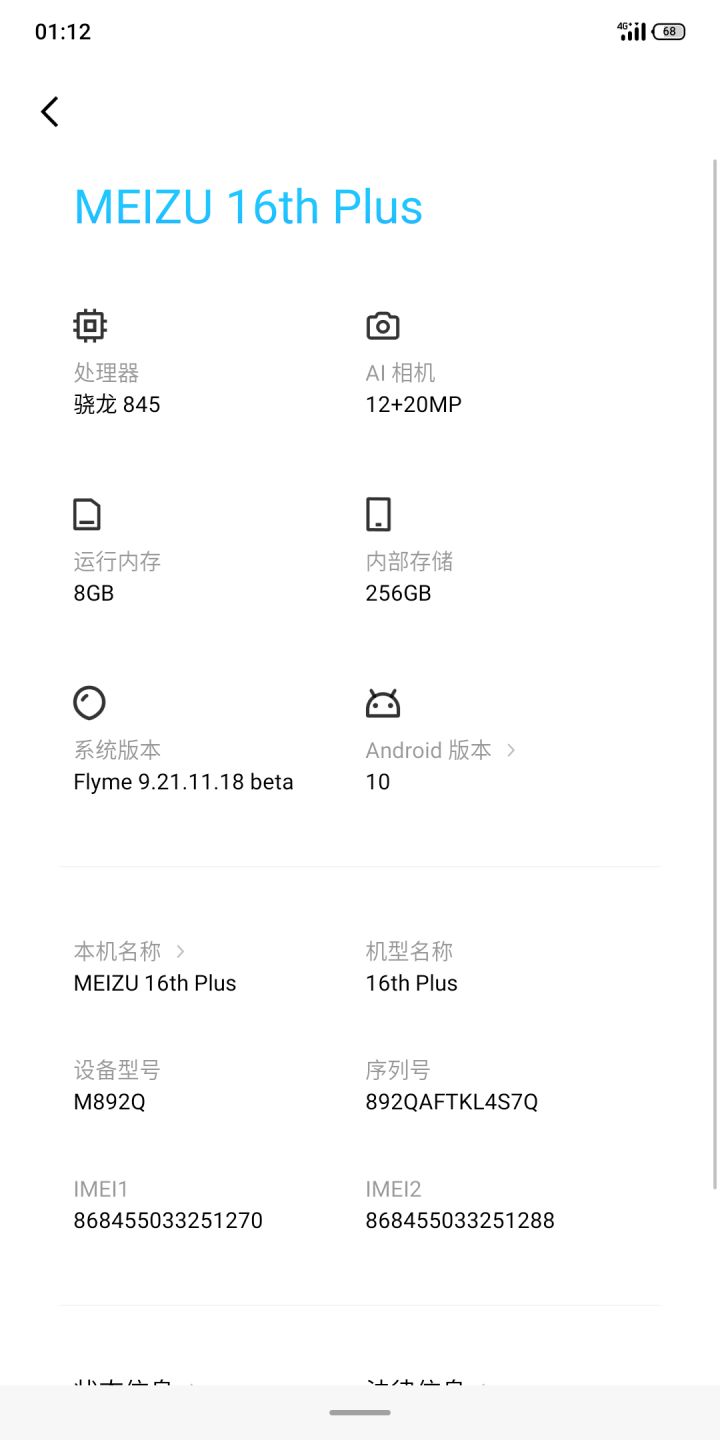The width and height of the screenshot is (720, 1440).
Task: Tap the Android robot icon
Action: (382, 703)
